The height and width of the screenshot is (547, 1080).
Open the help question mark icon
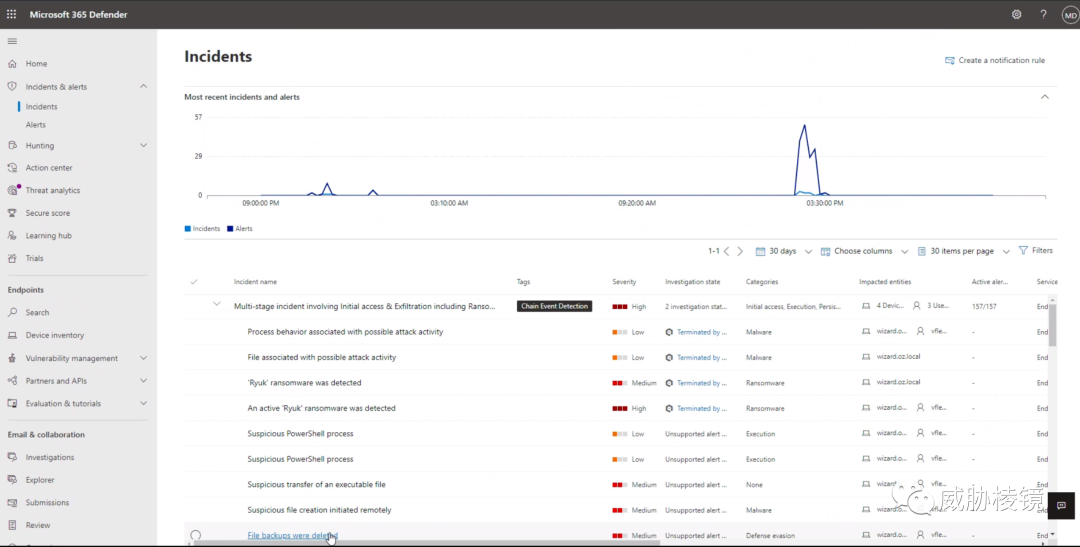coord(1043,14)
